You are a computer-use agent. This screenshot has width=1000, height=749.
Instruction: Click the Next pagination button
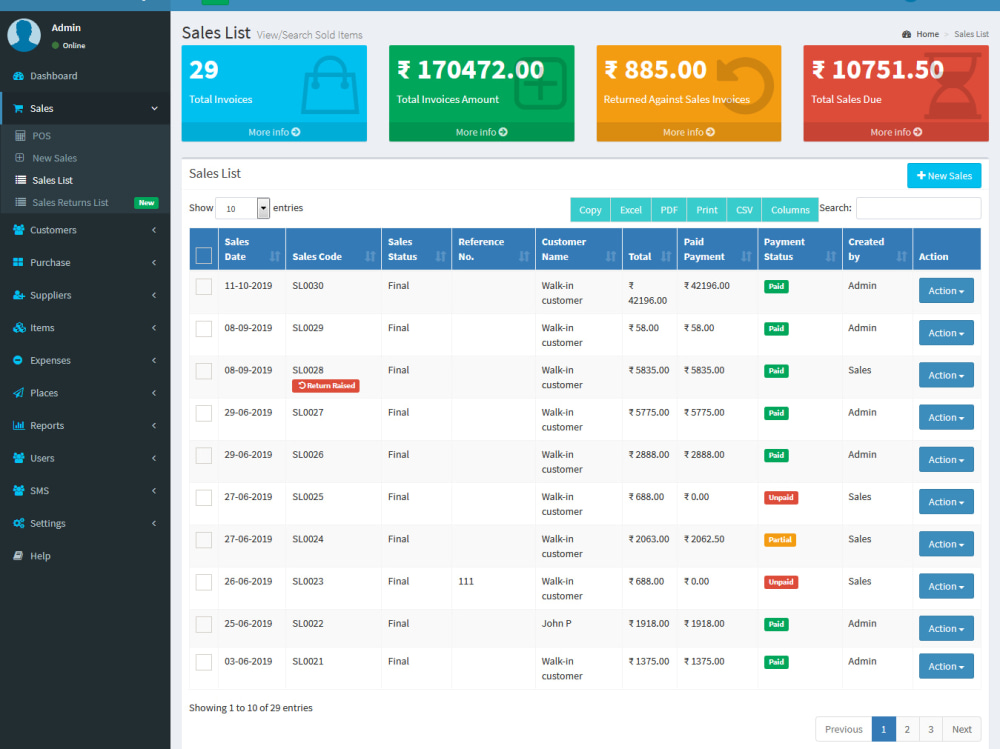(x=962, y=729)
